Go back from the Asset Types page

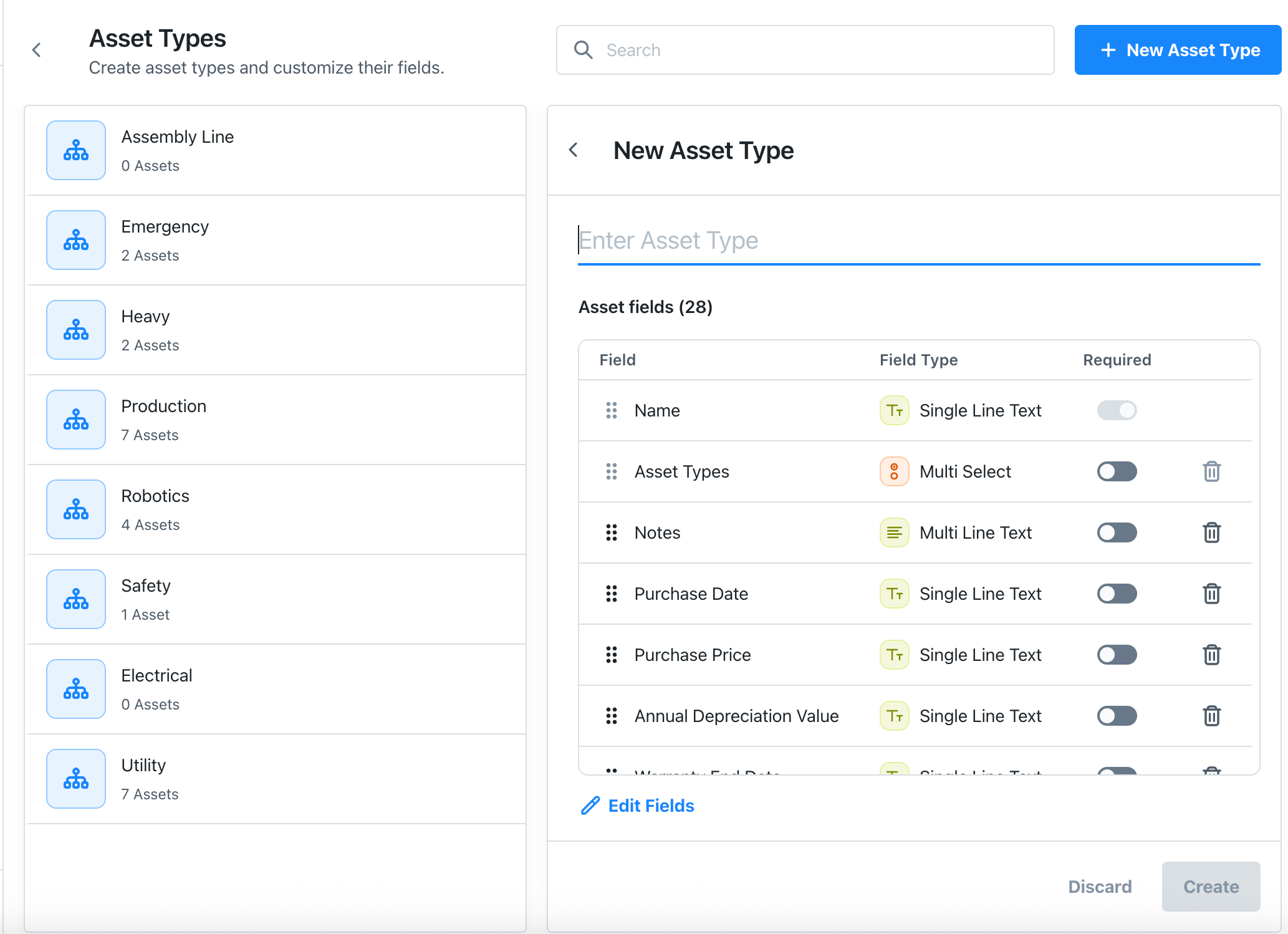(37, 50)
